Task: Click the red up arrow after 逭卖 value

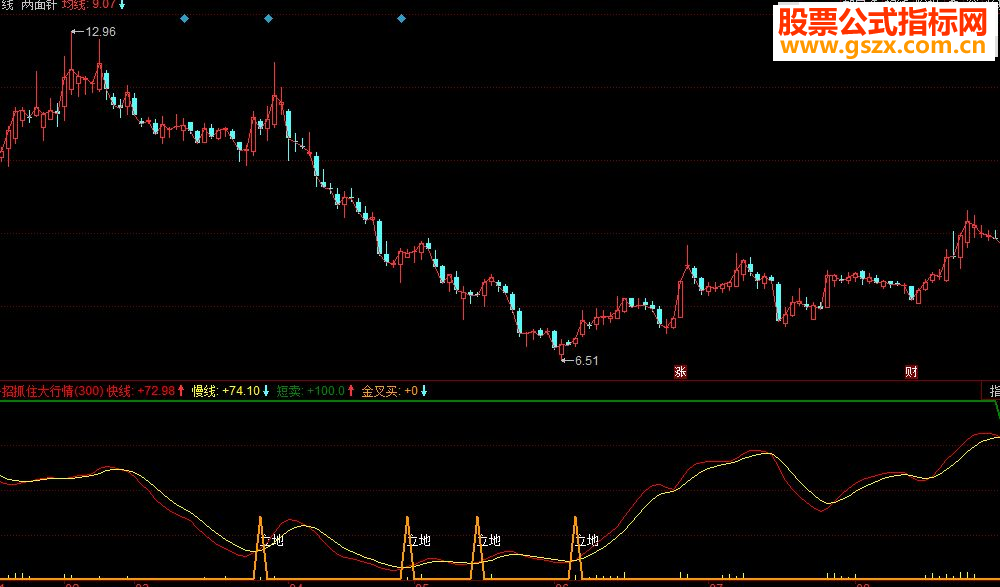Action: point(351,391)
